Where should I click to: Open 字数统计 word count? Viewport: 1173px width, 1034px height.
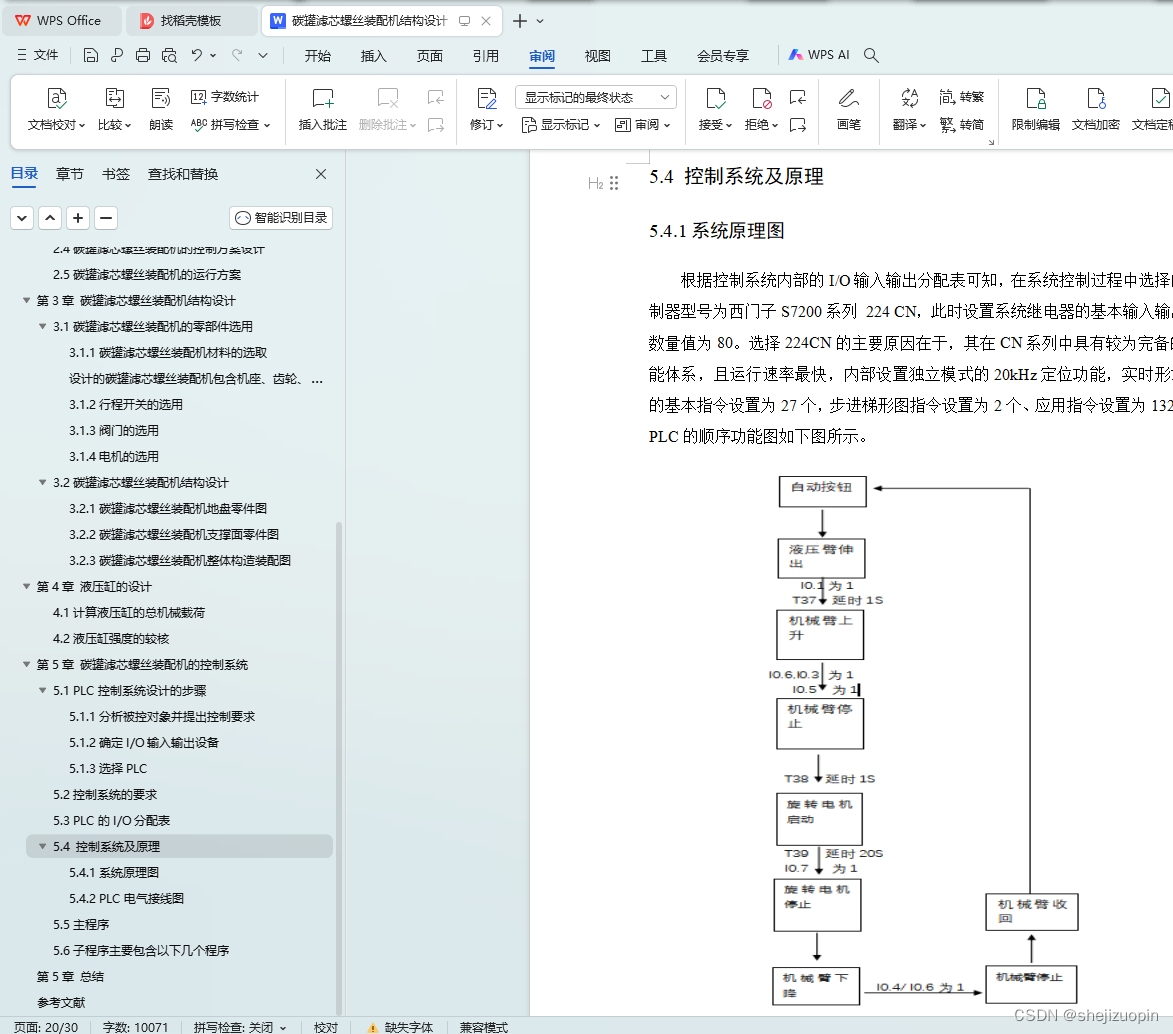(224, 97)
